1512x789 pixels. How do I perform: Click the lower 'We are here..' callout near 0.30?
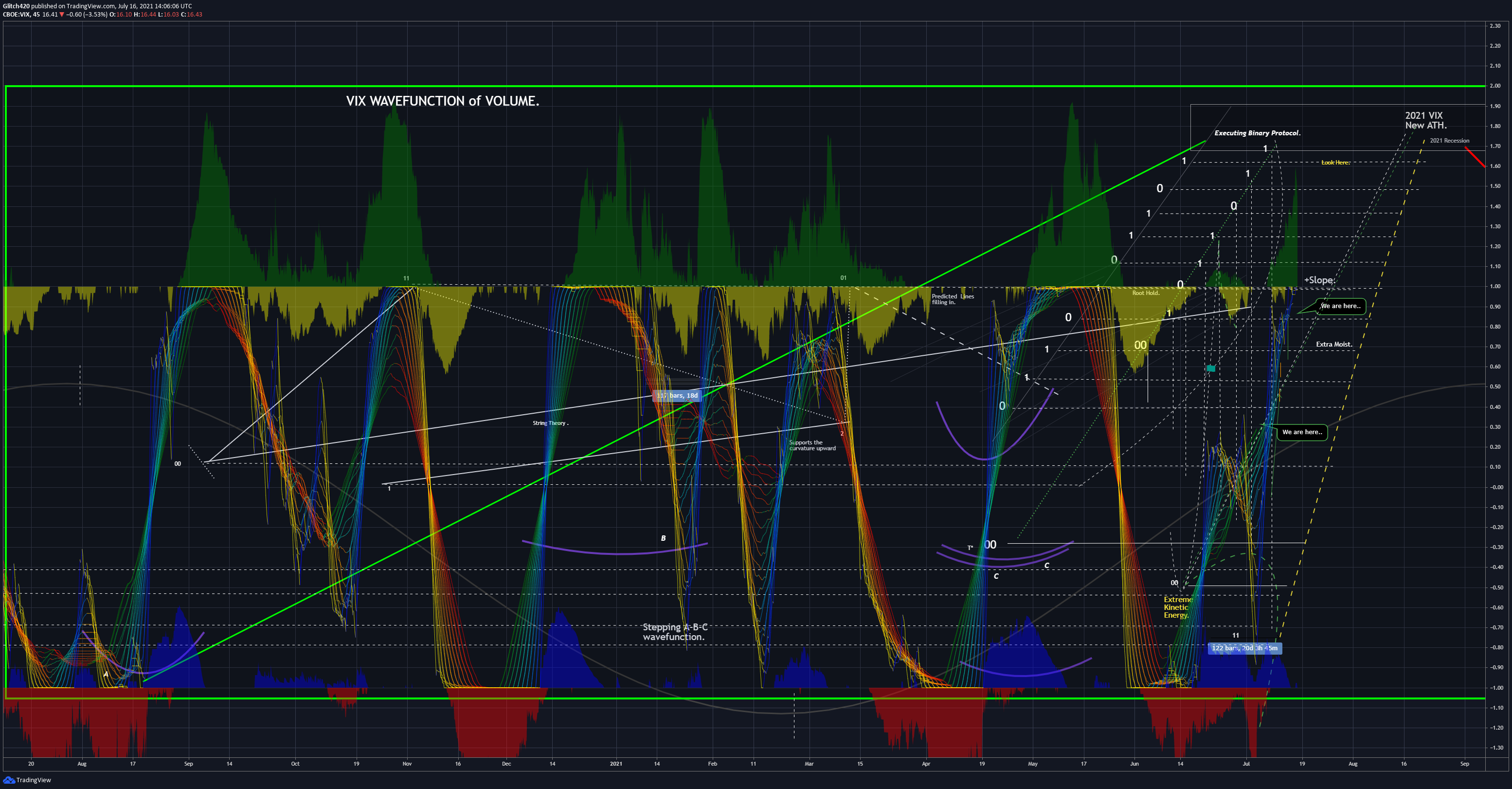click(1302, 432)
